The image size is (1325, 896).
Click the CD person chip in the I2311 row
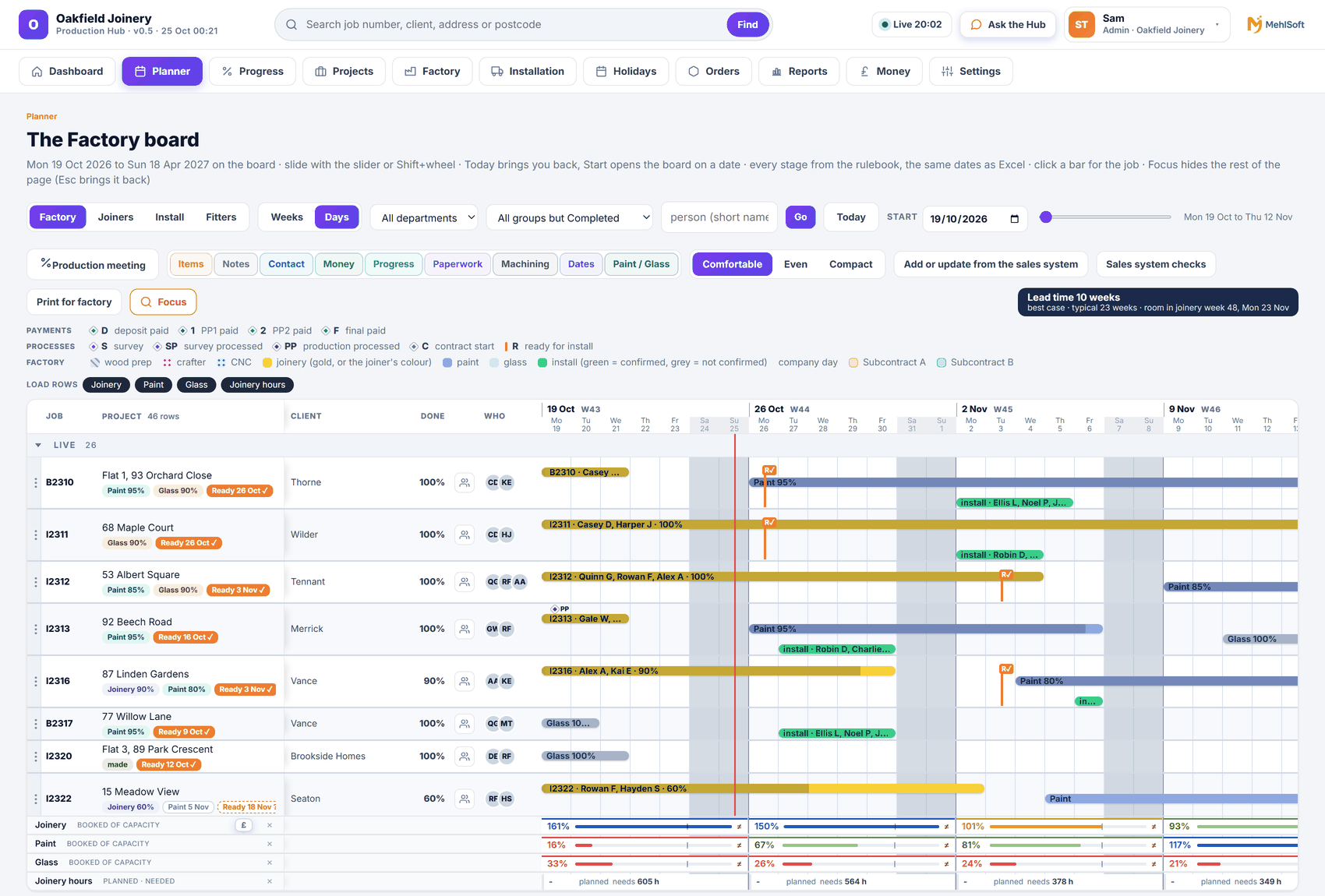coord(493,534)
